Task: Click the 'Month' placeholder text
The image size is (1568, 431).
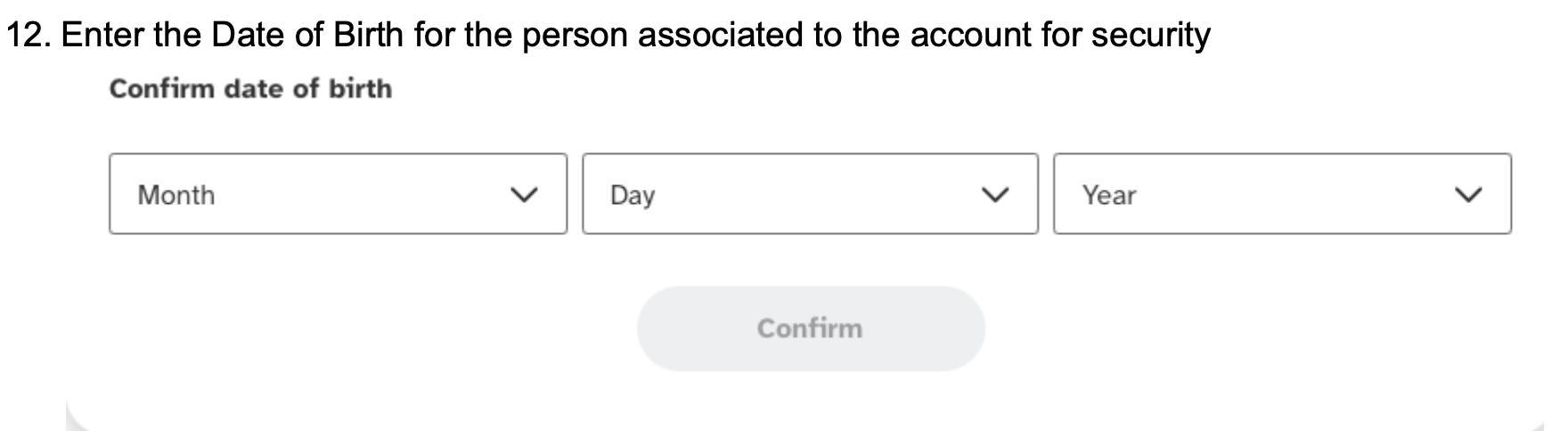Action: 176,195
